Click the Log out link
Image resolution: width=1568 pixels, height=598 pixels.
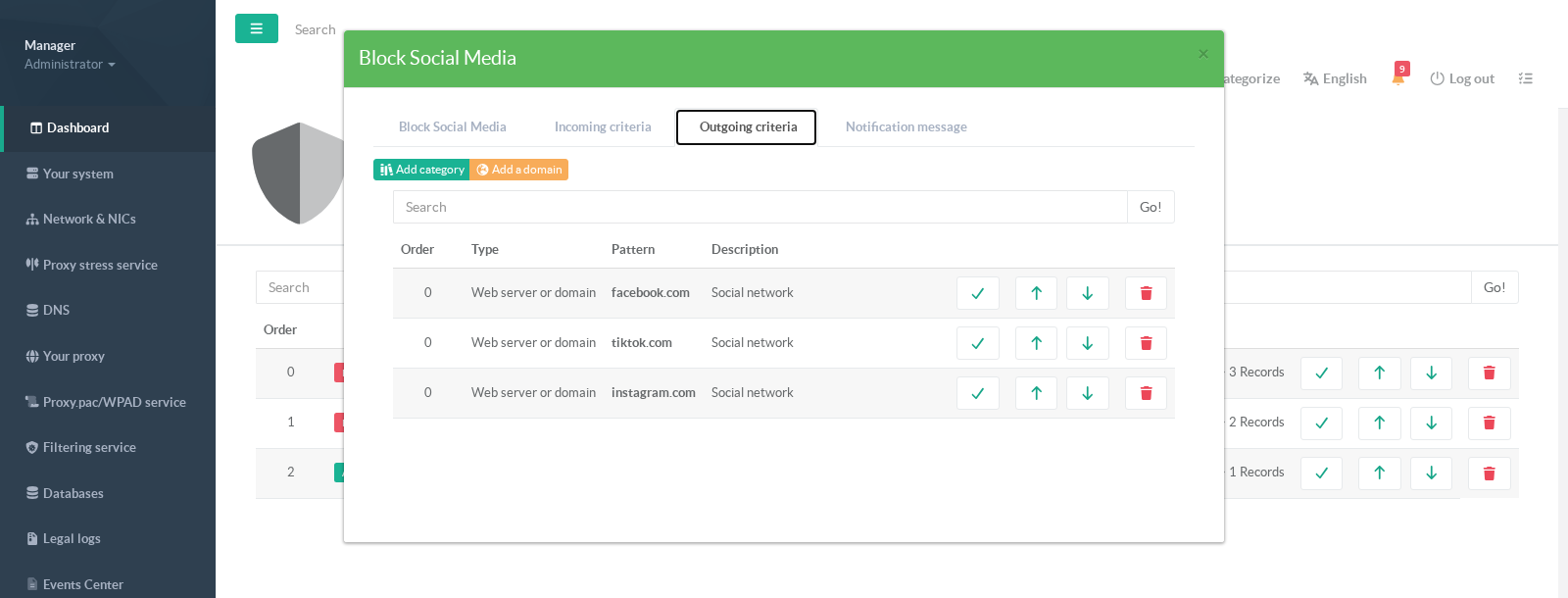(1462, 78)
